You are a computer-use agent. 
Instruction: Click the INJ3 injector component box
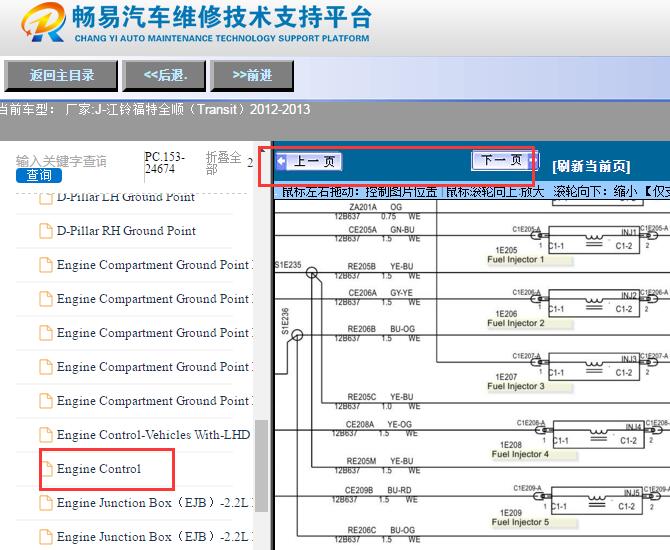point(594,367)
